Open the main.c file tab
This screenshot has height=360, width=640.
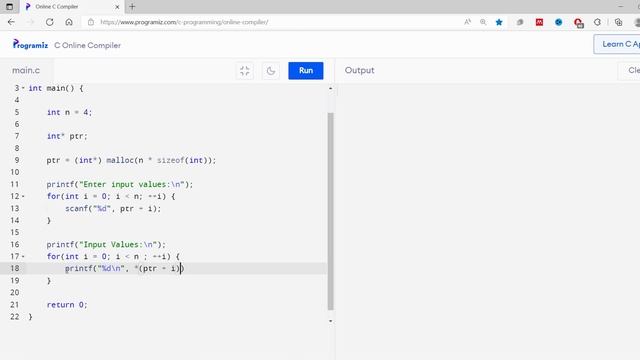coord(26,70)
